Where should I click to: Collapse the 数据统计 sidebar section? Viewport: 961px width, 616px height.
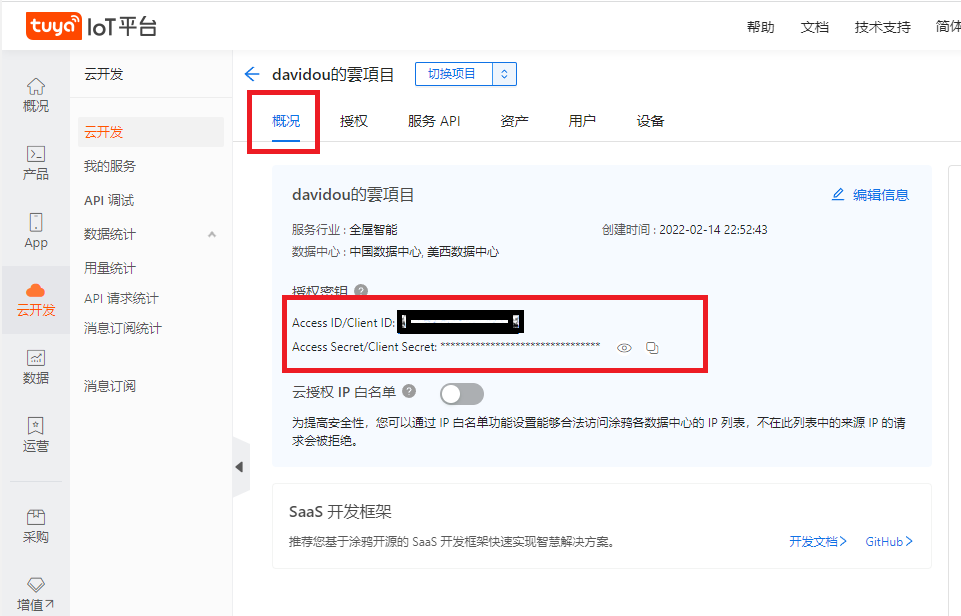pyautogui.click(x=211, y=234)
